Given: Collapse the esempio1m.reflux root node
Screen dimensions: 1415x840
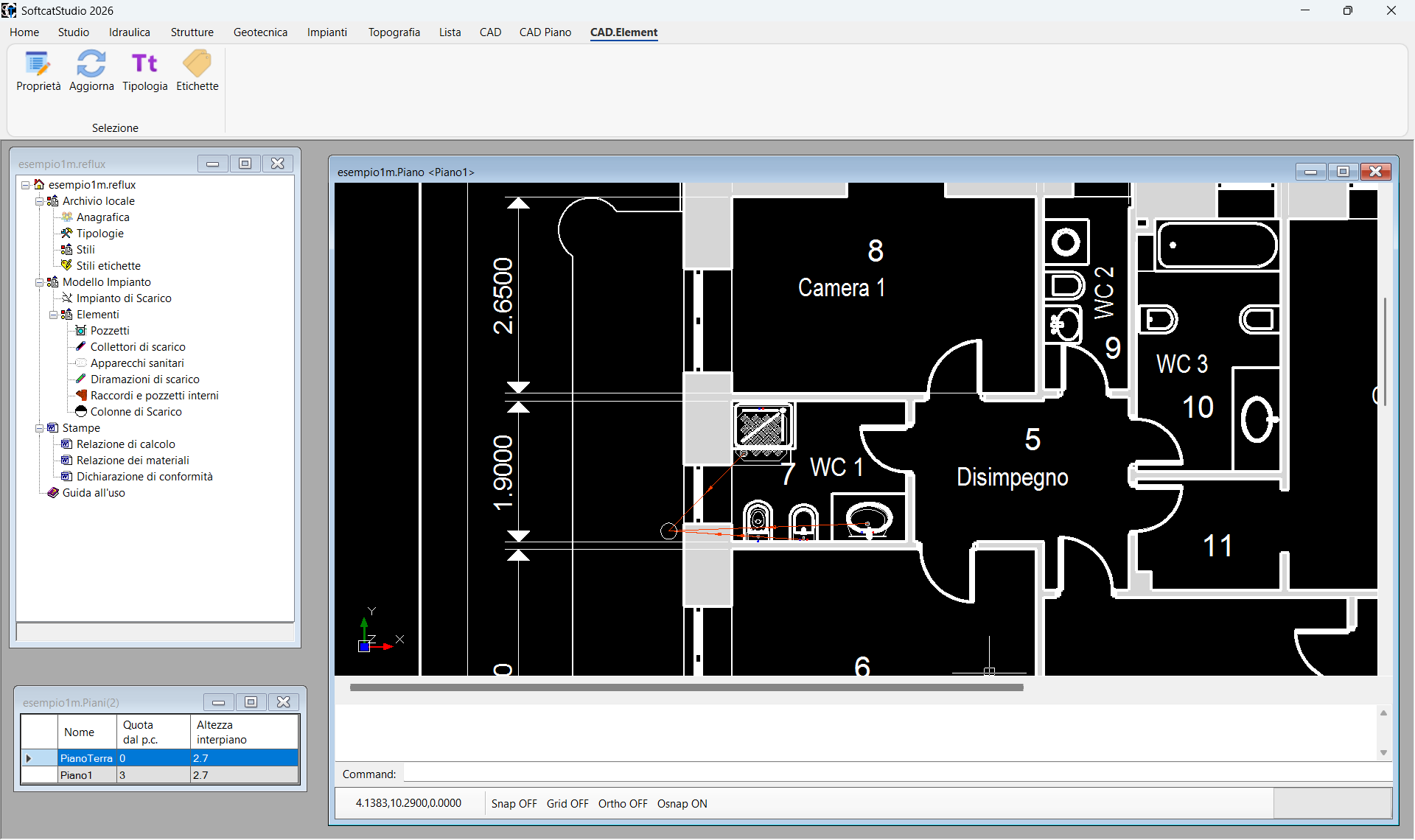Looking at the screenshot, I should click(25, 185).
